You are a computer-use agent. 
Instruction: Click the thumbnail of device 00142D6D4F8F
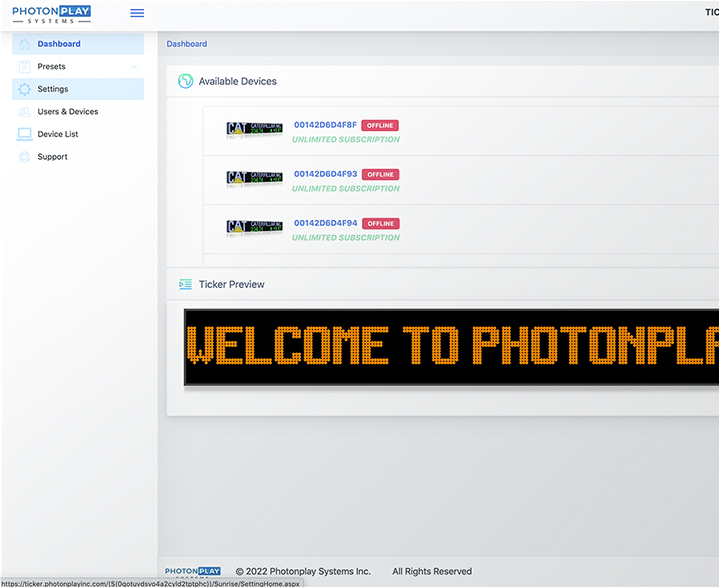pos(254,129)
